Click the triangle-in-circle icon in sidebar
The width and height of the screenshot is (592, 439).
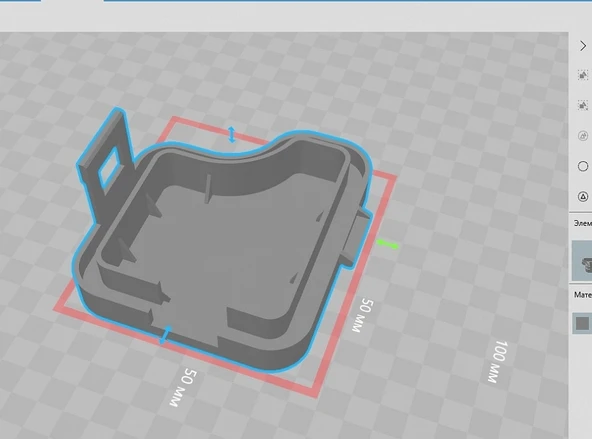[583, 197]
